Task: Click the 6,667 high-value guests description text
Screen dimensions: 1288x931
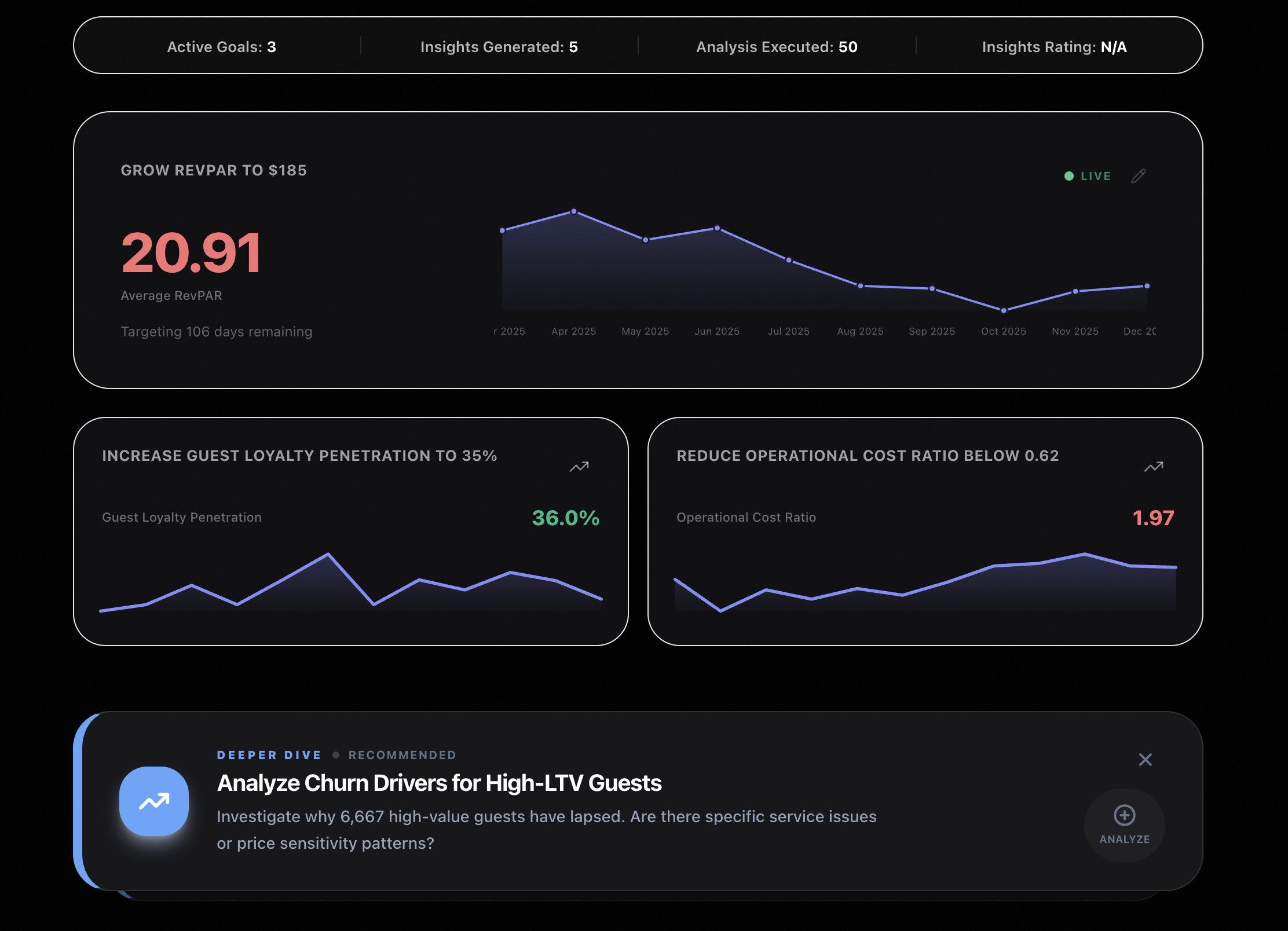Action: click(547, 830)
